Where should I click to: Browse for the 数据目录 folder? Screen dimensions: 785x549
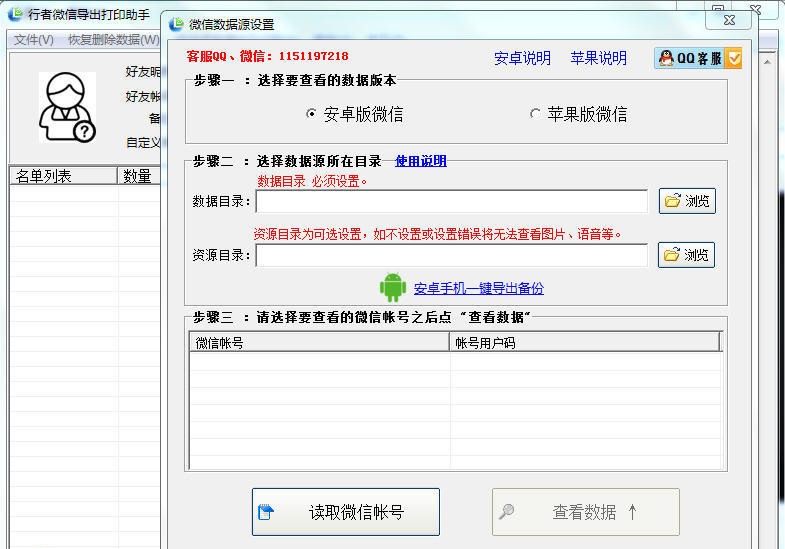[687, 201]
